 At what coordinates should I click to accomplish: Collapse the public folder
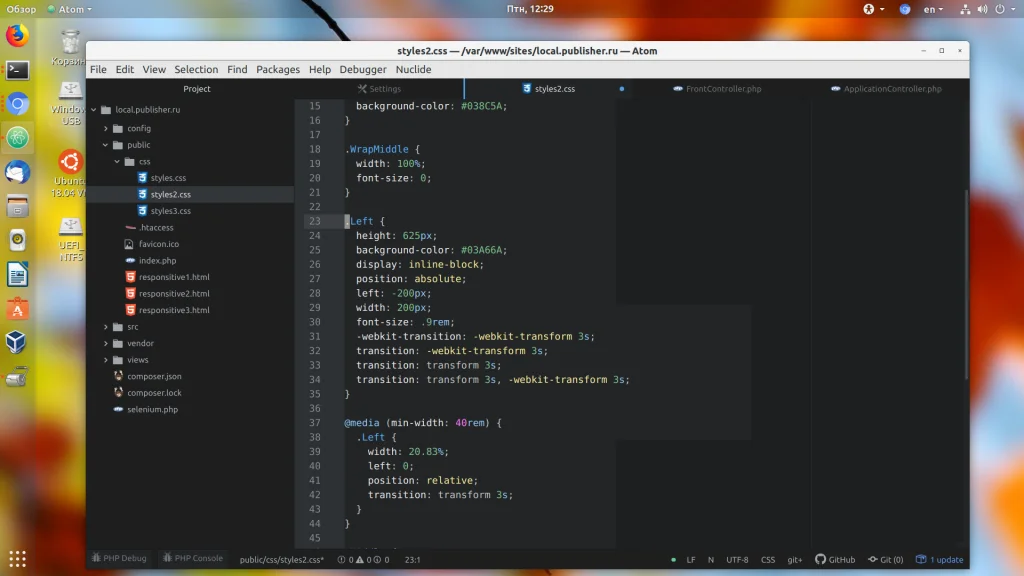click(x=138, y=145)
